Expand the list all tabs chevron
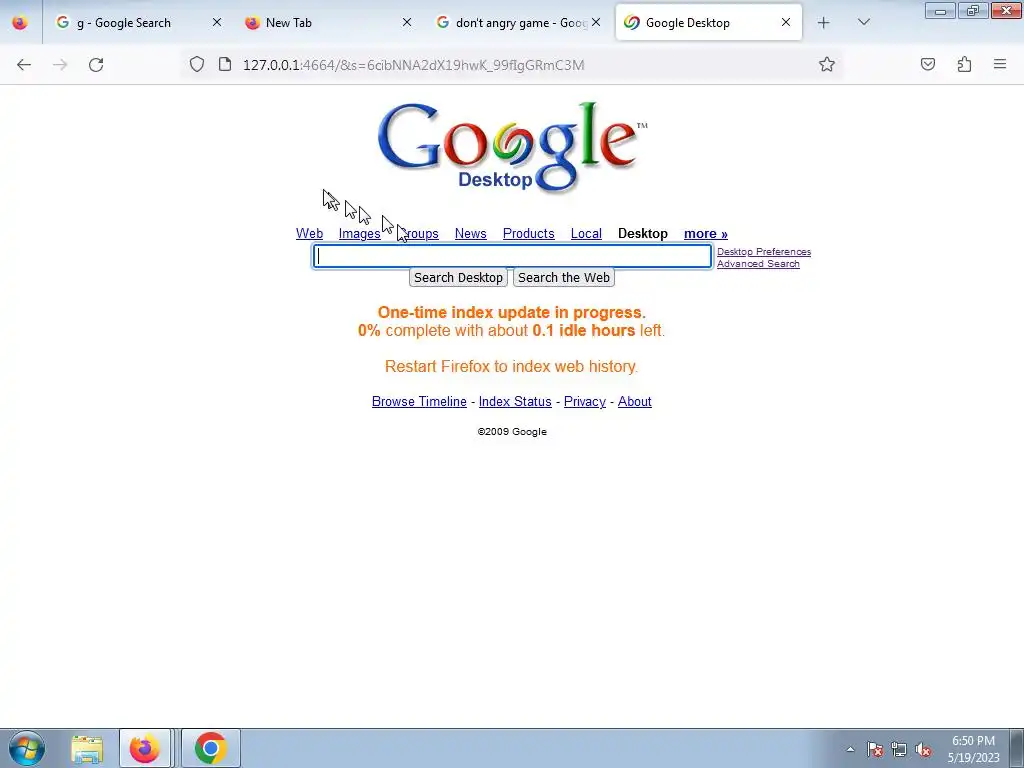This screenshot has width=1024, height=768. [863, 22]
